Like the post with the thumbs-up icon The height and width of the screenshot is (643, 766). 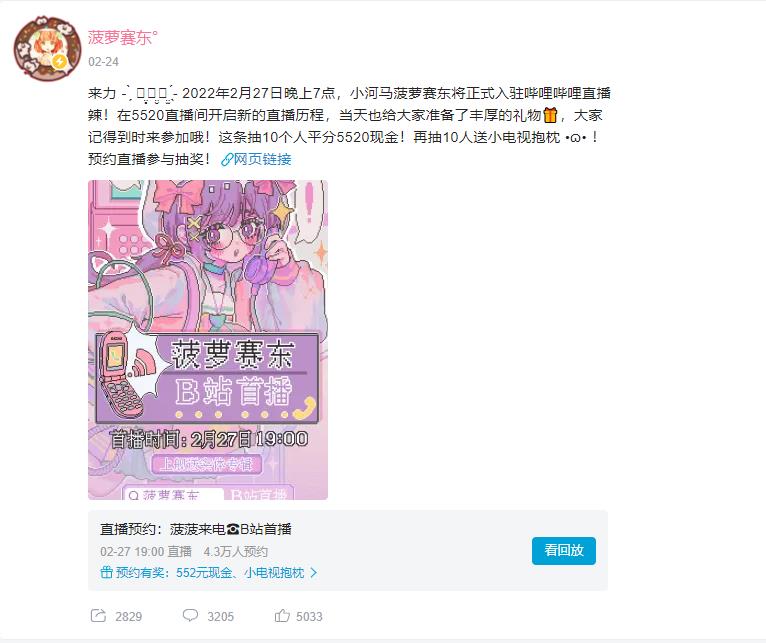coord(282,616)
